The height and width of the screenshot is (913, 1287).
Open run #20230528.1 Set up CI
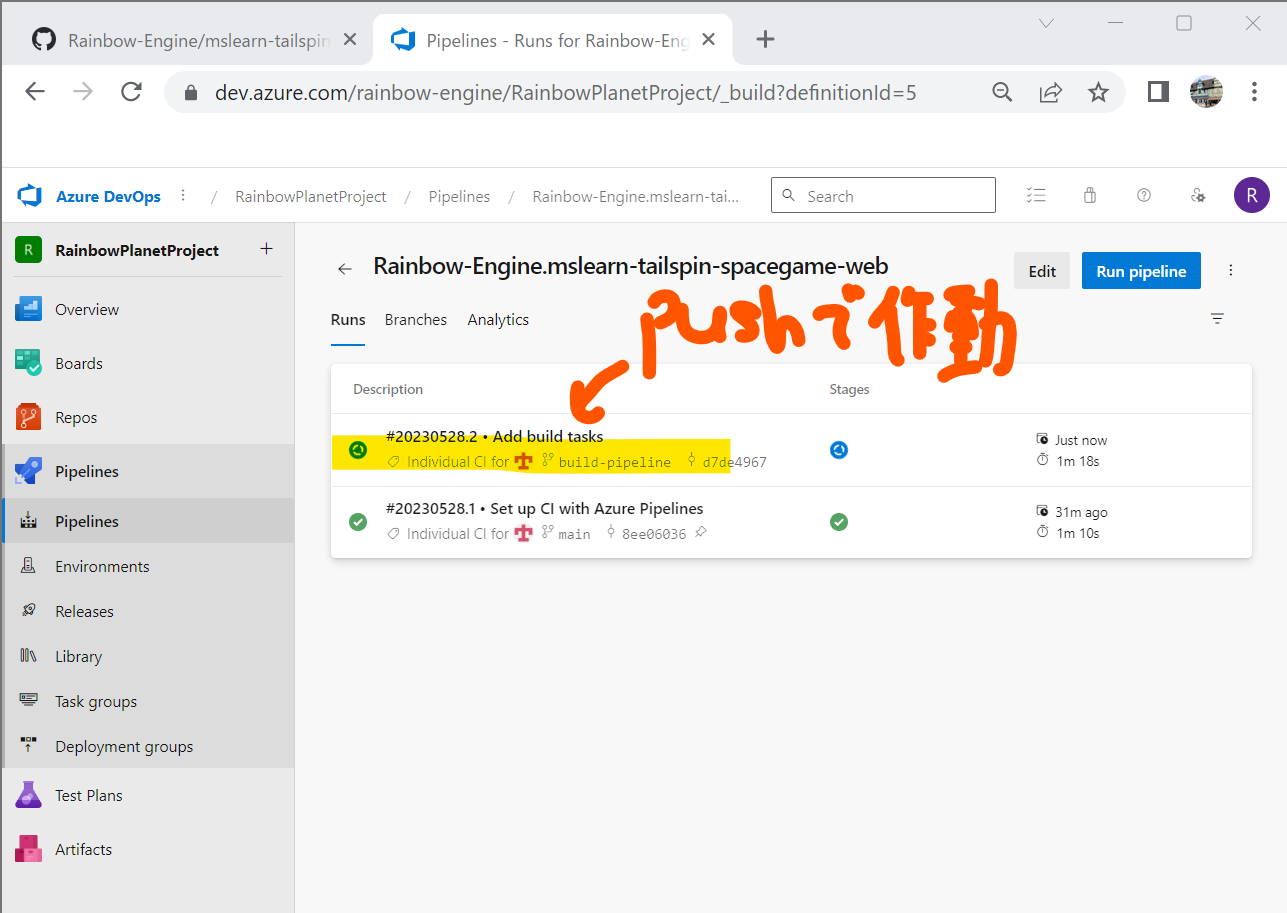[x=544, y=509]
